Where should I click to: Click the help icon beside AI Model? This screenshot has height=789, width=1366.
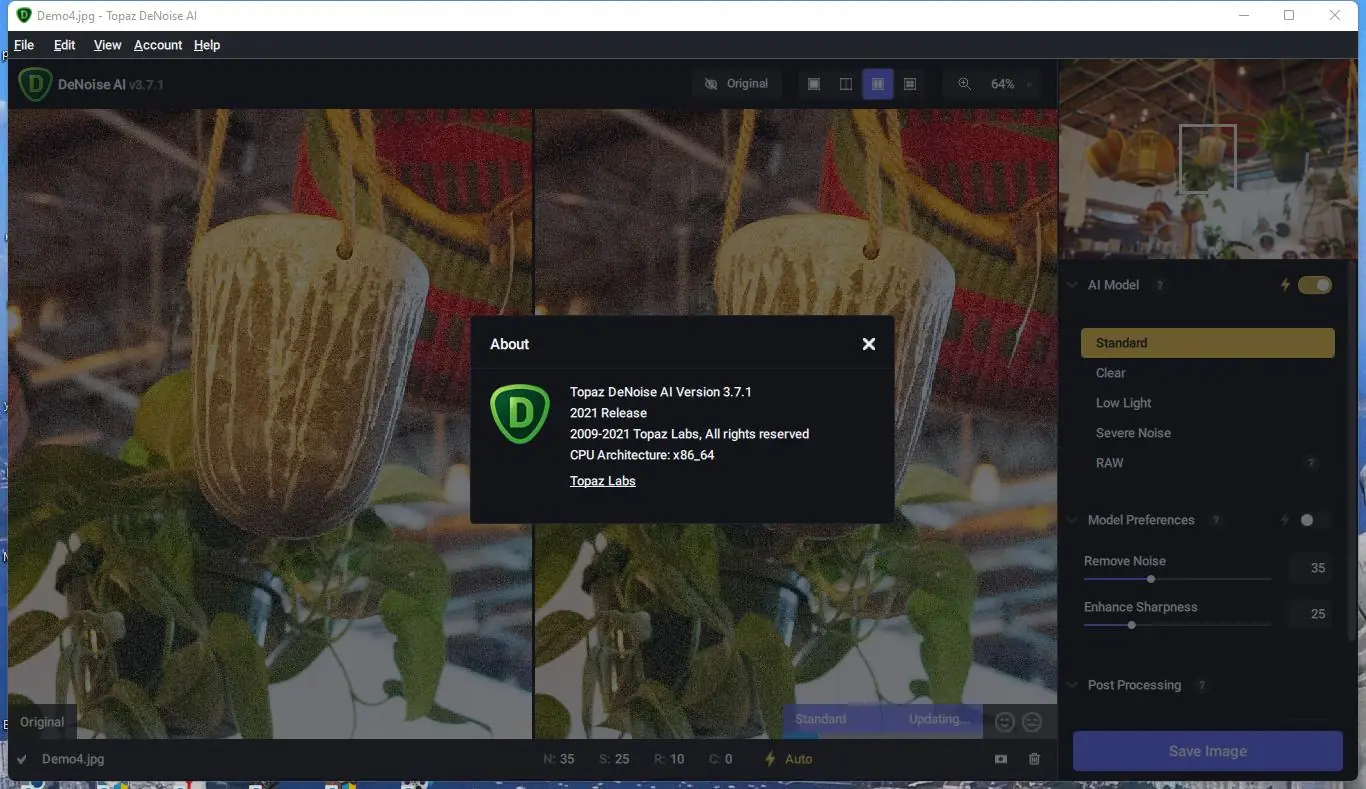[x=1161, y=285]
